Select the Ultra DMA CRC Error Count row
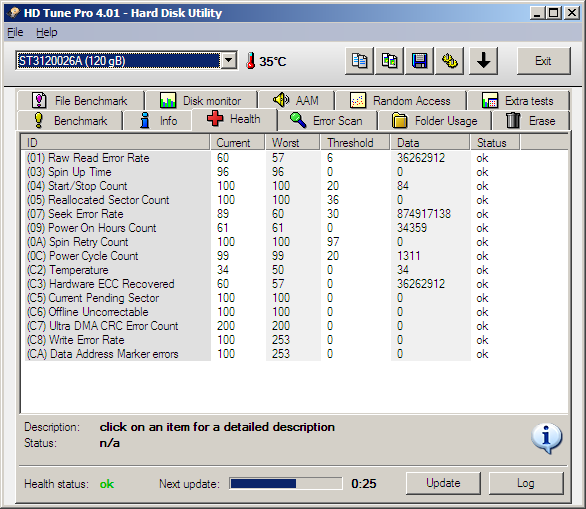 point(295,326)
